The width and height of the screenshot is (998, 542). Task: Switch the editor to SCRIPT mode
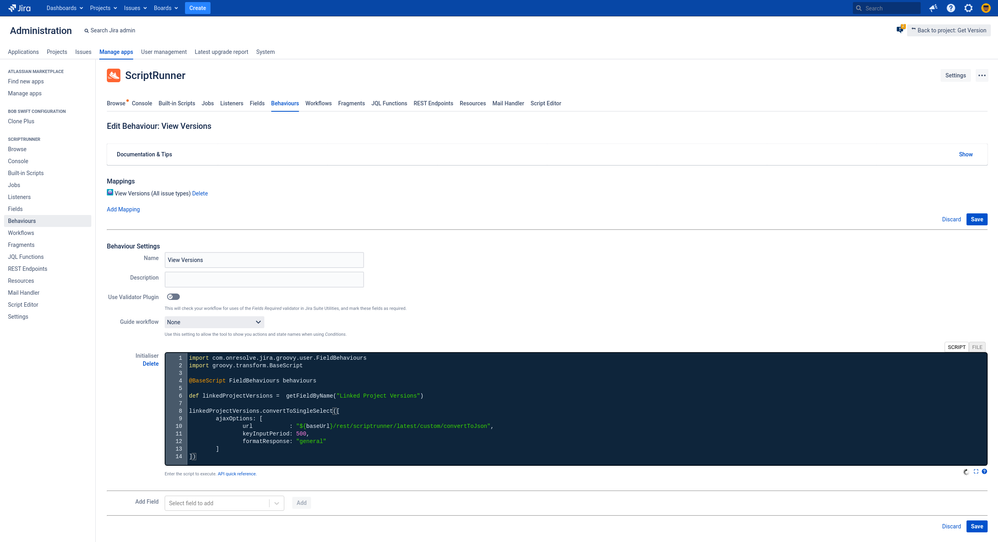[x=956, y=347]
